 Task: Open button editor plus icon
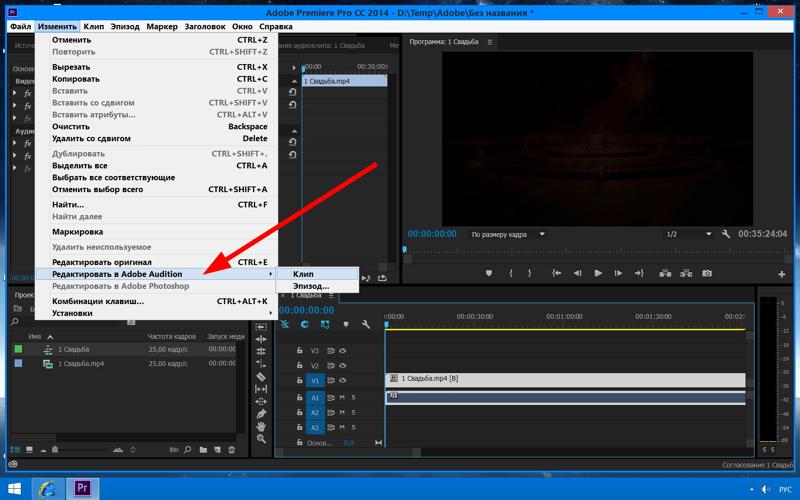click(781, 274)
